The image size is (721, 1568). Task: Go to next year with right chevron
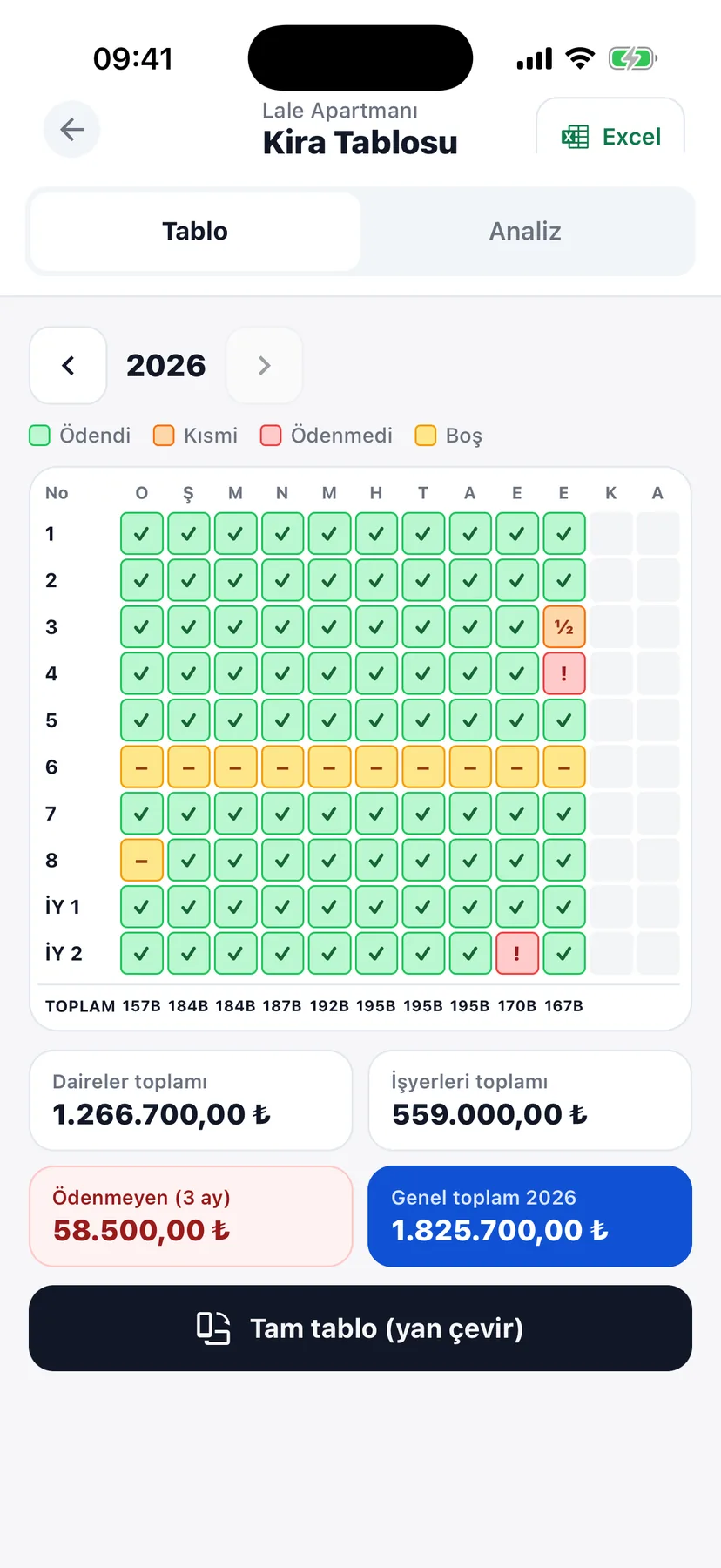tap(265, 365)
